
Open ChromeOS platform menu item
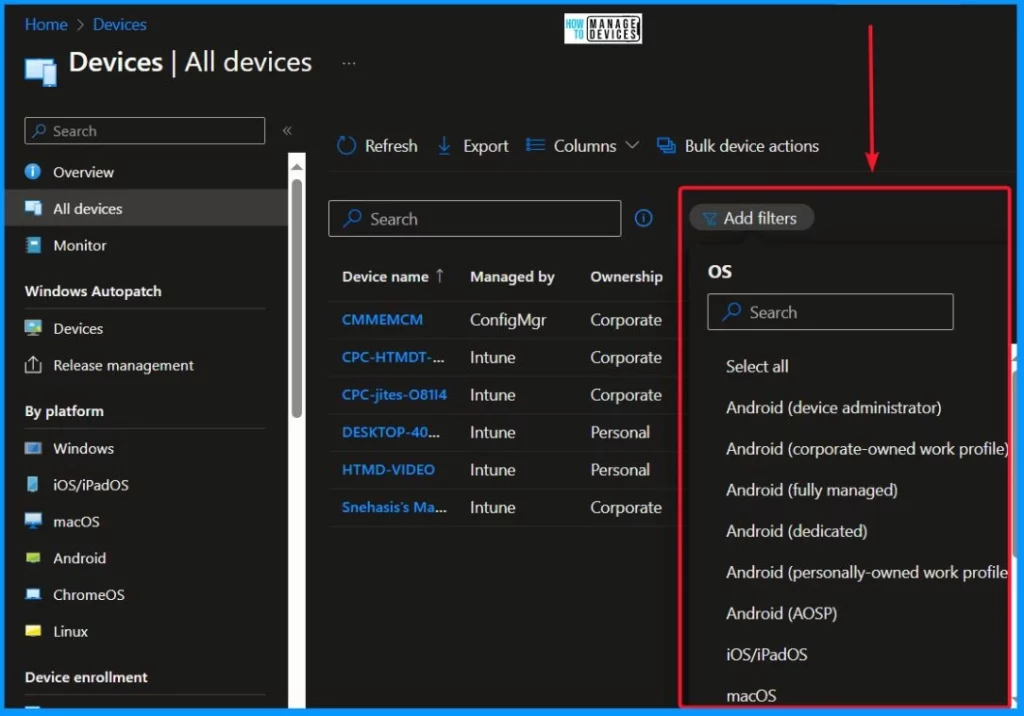tap(89, 594)
